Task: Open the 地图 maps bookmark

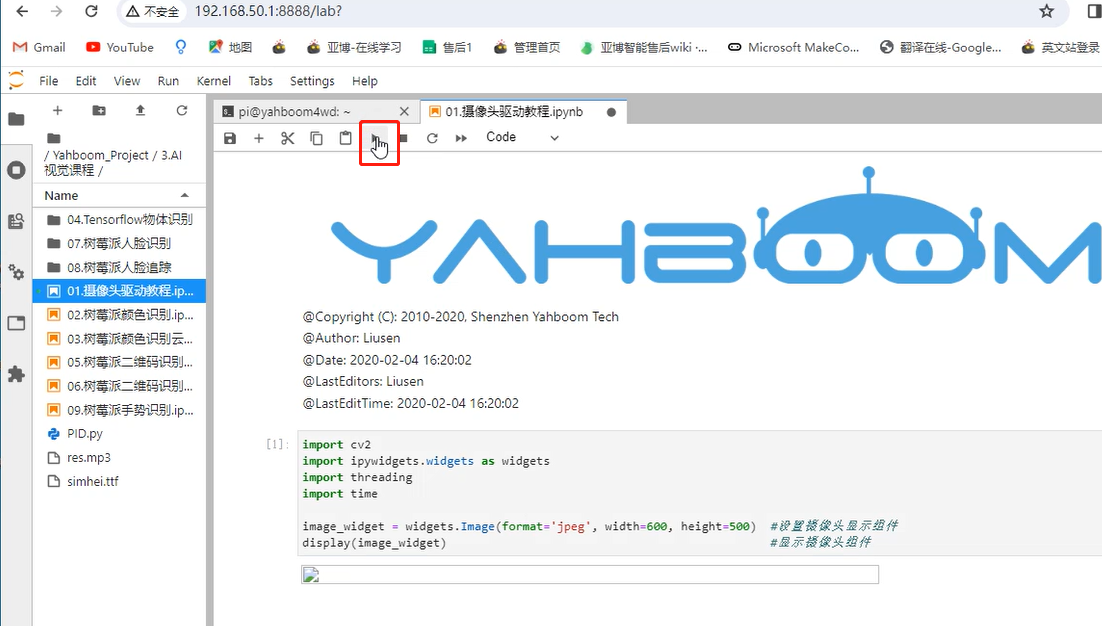Action: (x=231, y=47)
